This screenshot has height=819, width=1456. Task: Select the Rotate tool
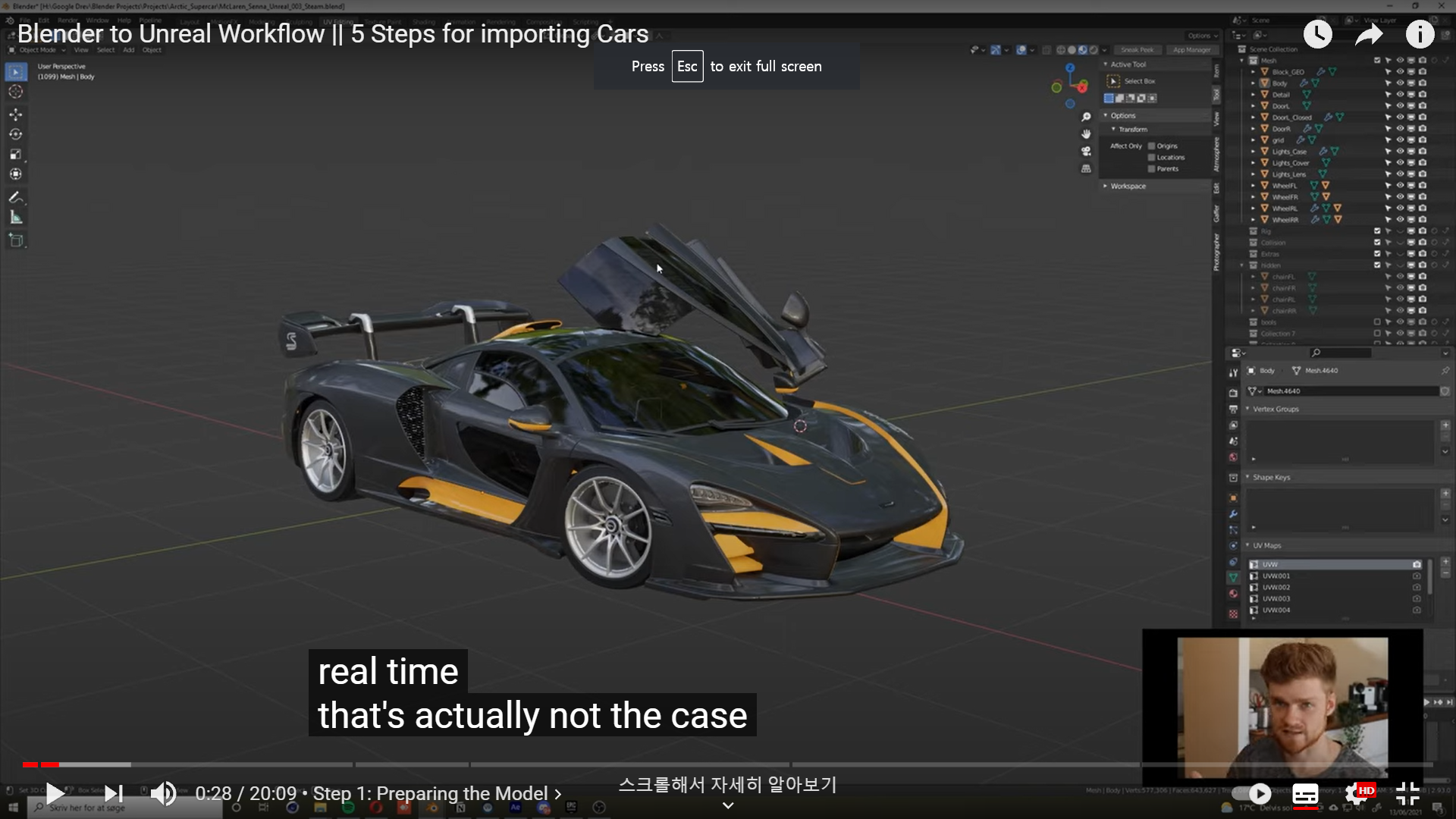pos(16,134)
